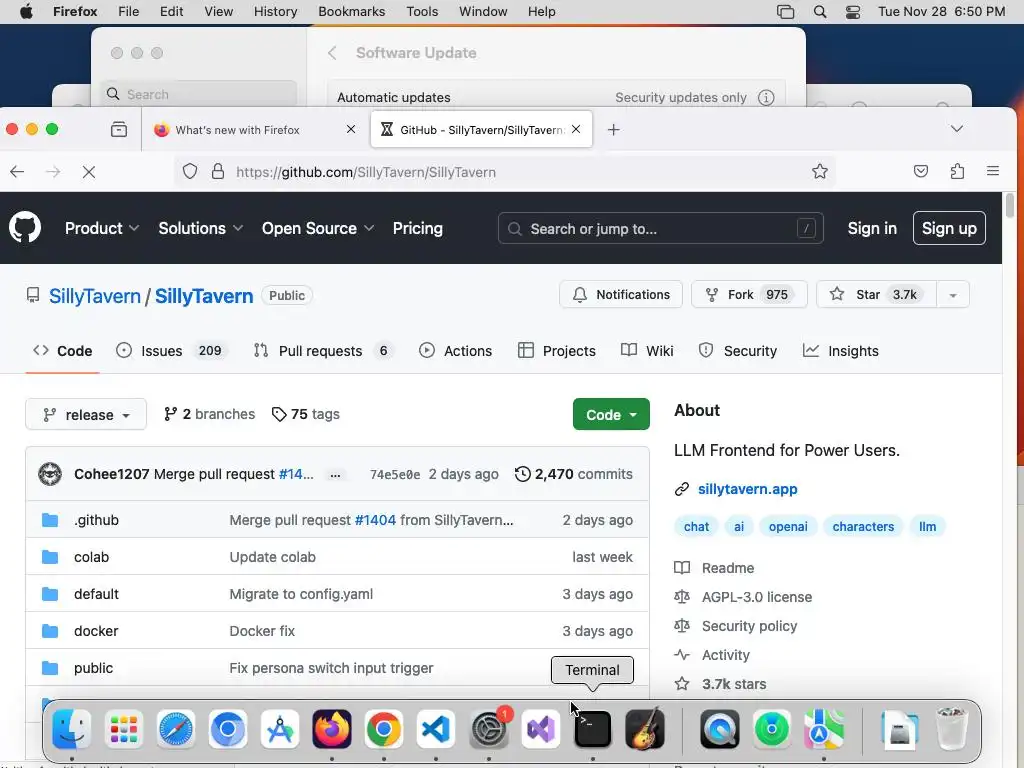Viewport: 1024px width, 768px height.
Task: Launch Visual Studio Code from the Dock
Action: (x=436, y=729)
